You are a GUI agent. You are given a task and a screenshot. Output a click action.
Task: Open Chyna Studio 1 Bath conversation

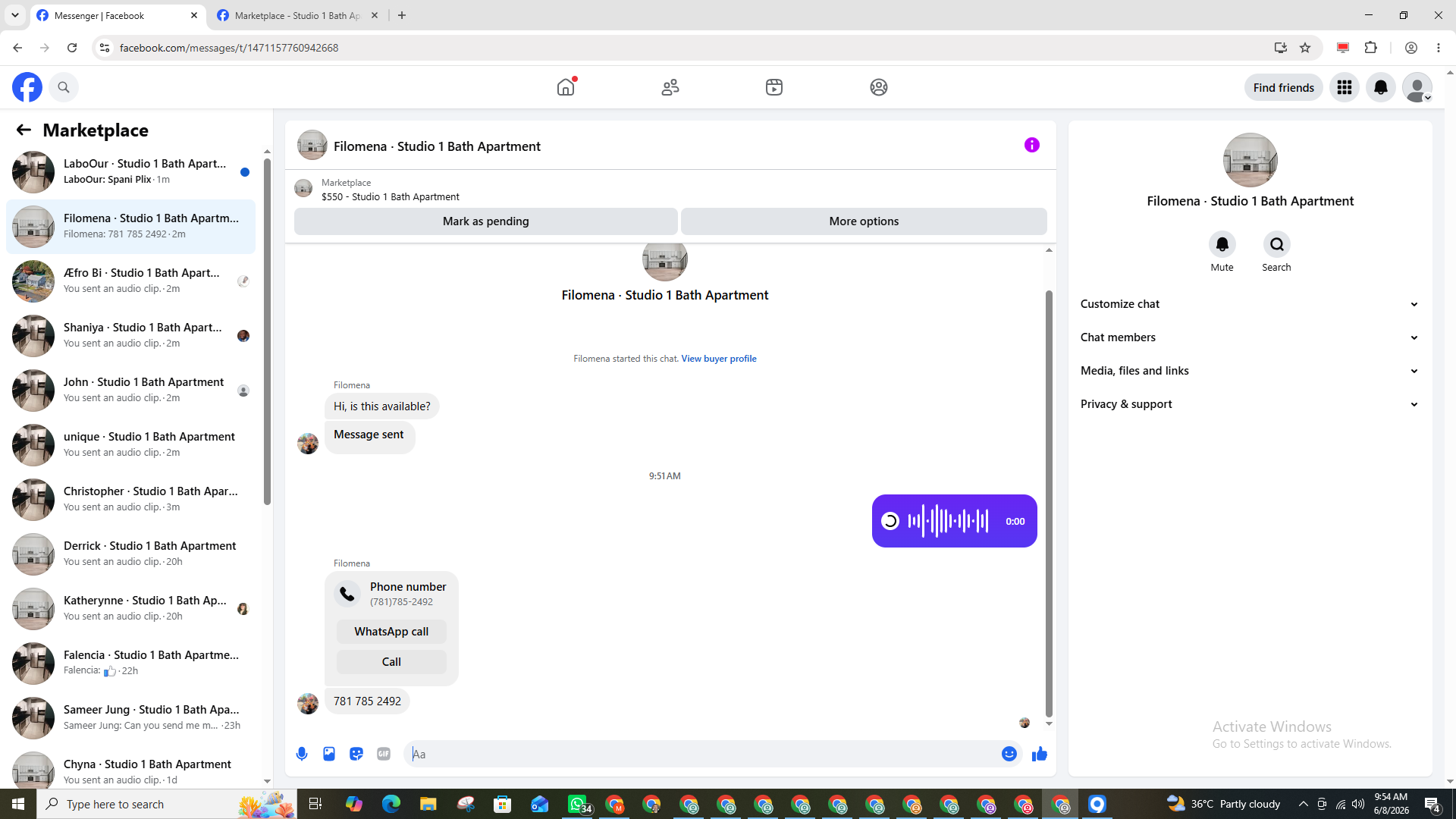click(x=131, y=769)
